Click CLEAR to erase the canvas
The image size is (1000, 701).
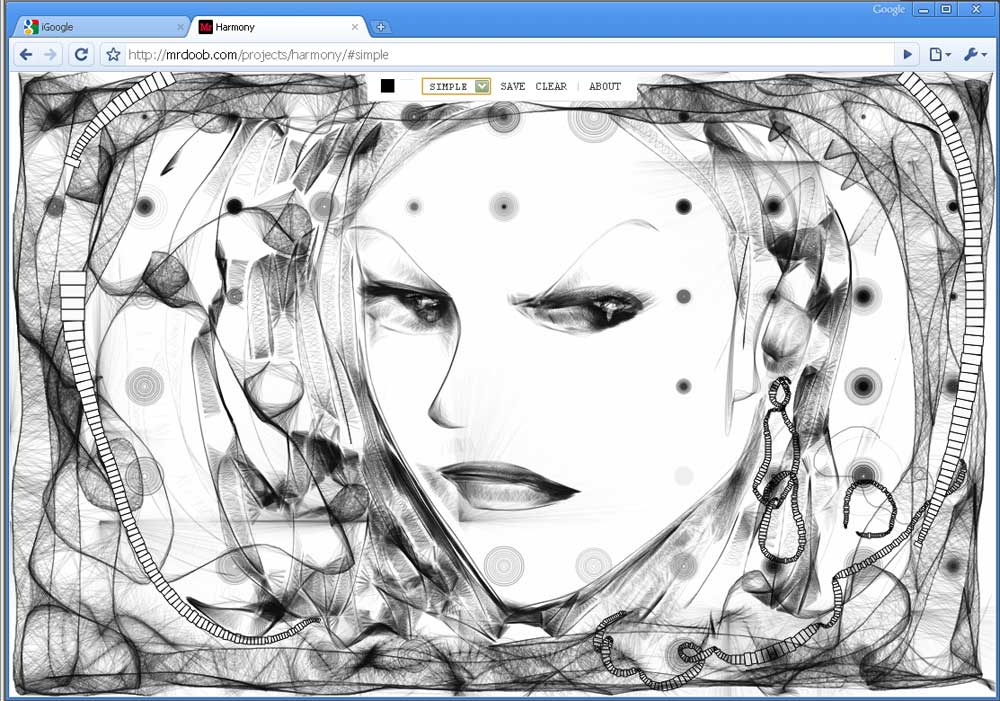[x=551, y=87]
